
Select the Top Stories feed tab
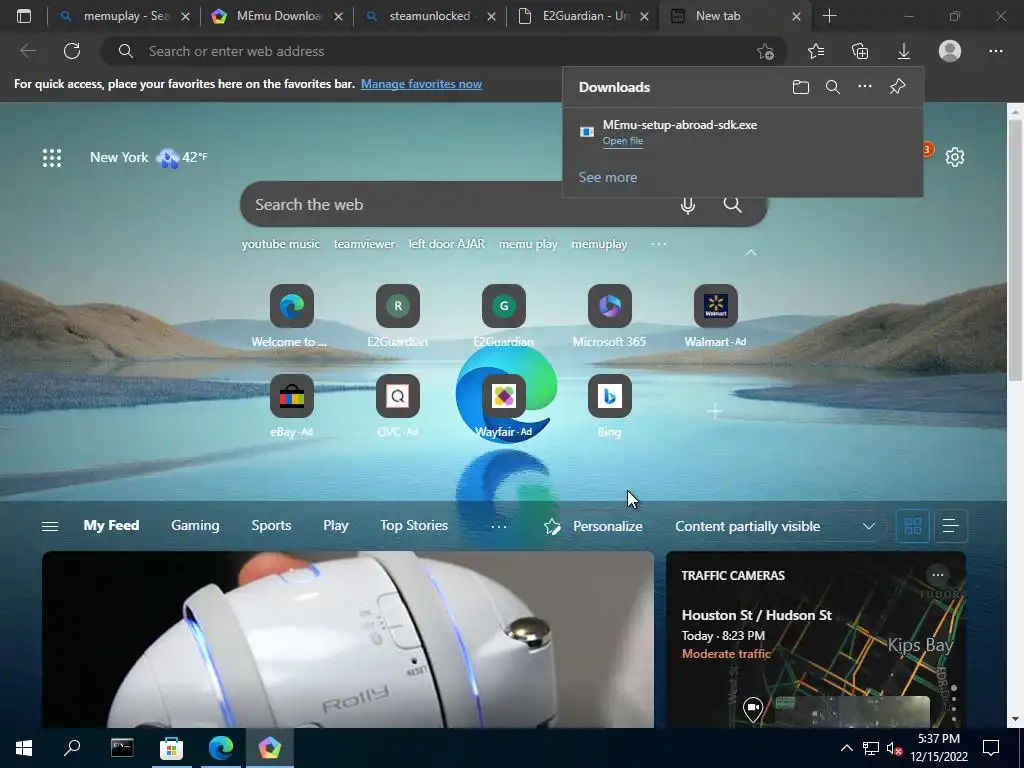click(x=414, y=526)
